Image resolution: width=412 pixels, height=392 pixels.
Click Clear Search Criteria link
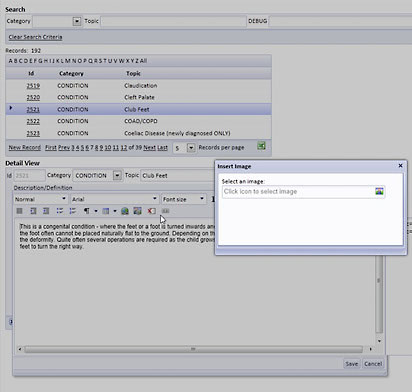pyautogui.click(x=35, y=37)
